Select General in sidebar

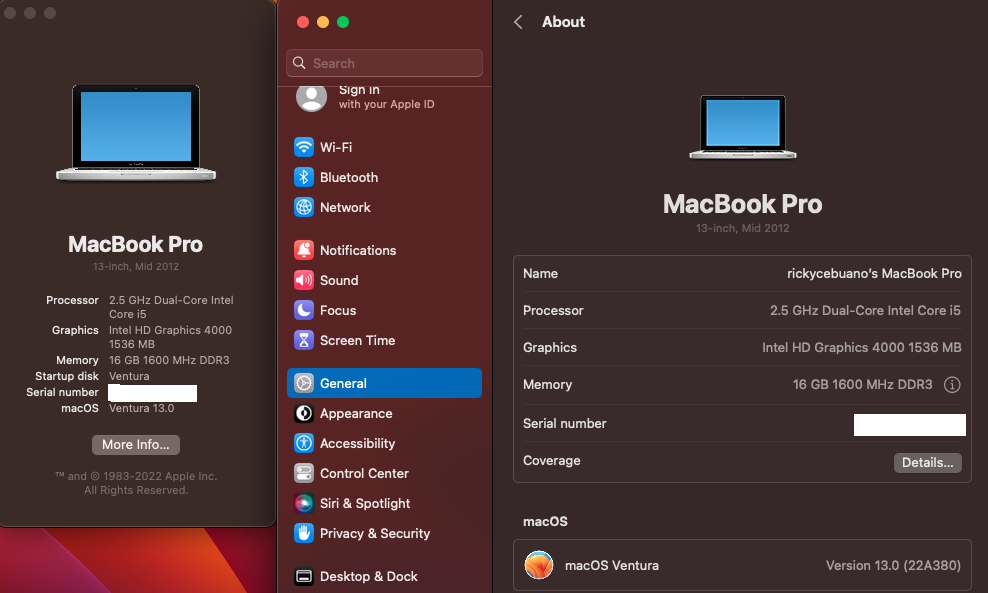coord(384,383)
